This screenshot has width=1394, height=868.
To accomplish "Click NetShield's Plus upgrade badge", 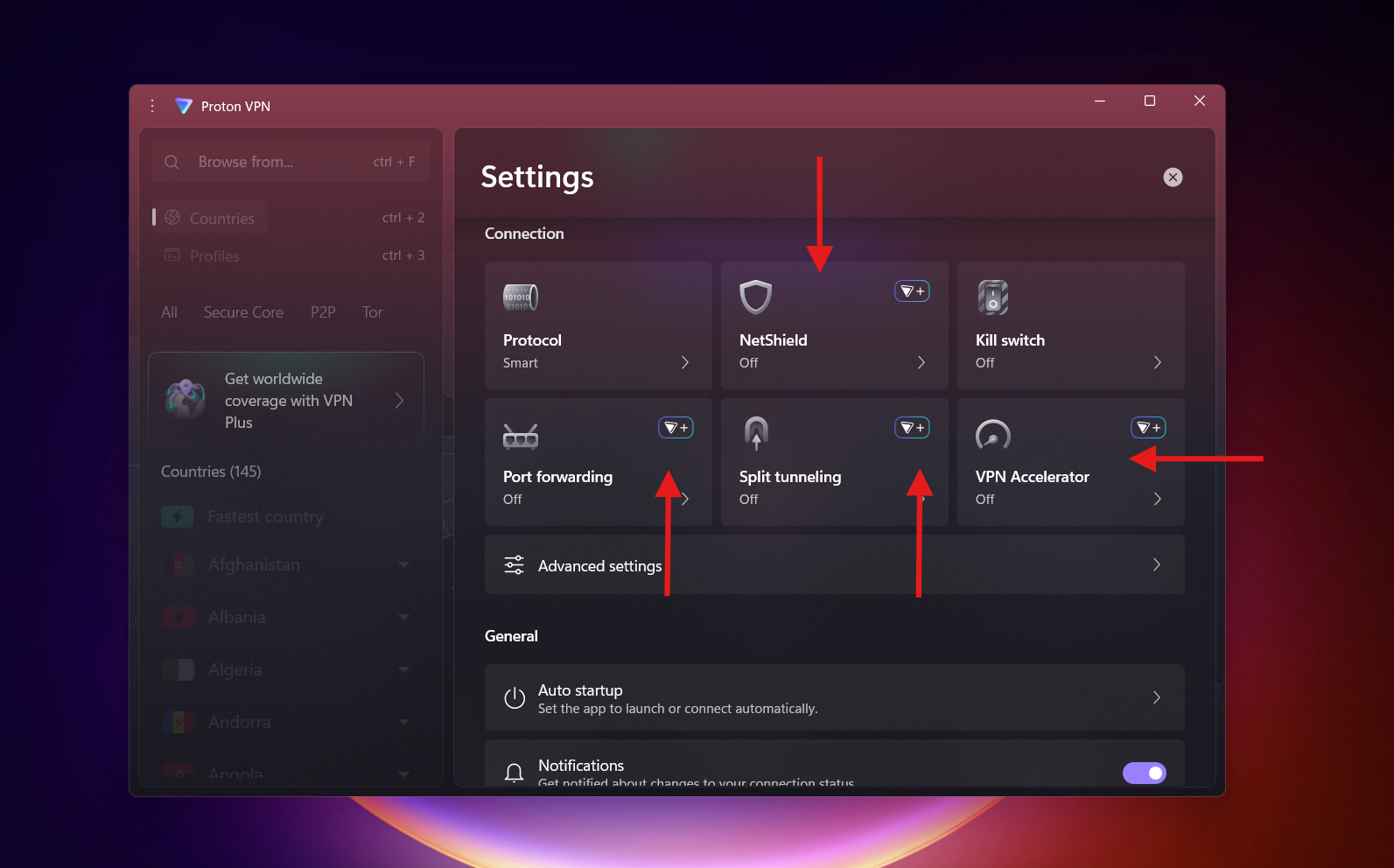I will click(x=912, y=291).
